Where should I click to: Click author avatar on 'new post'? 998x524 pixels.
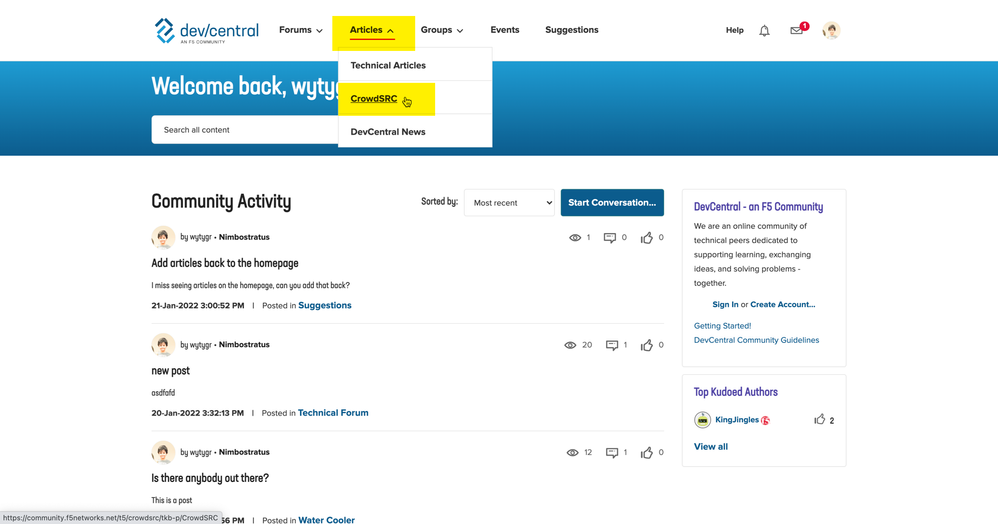163,344
